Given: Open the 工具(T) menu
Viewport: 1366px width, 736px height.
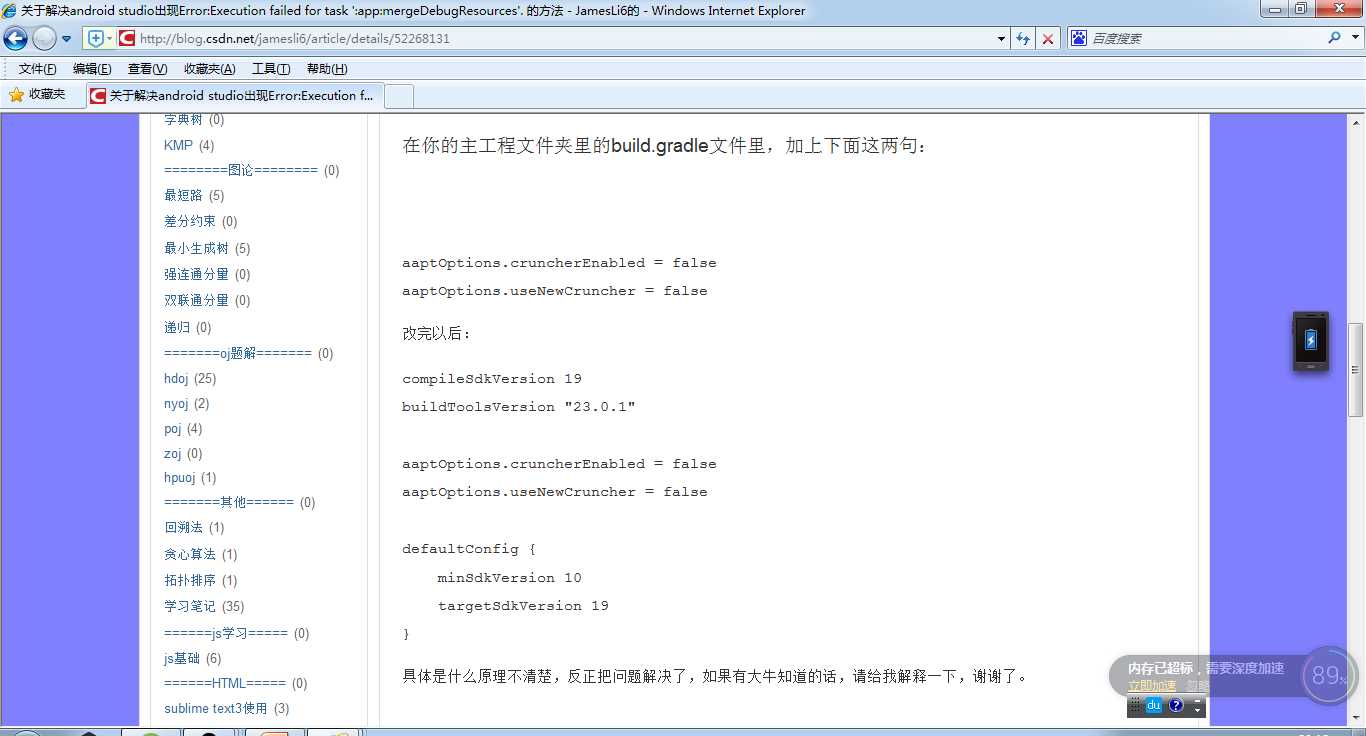Looking at the screenshot, I should click(x=271, y=69).
